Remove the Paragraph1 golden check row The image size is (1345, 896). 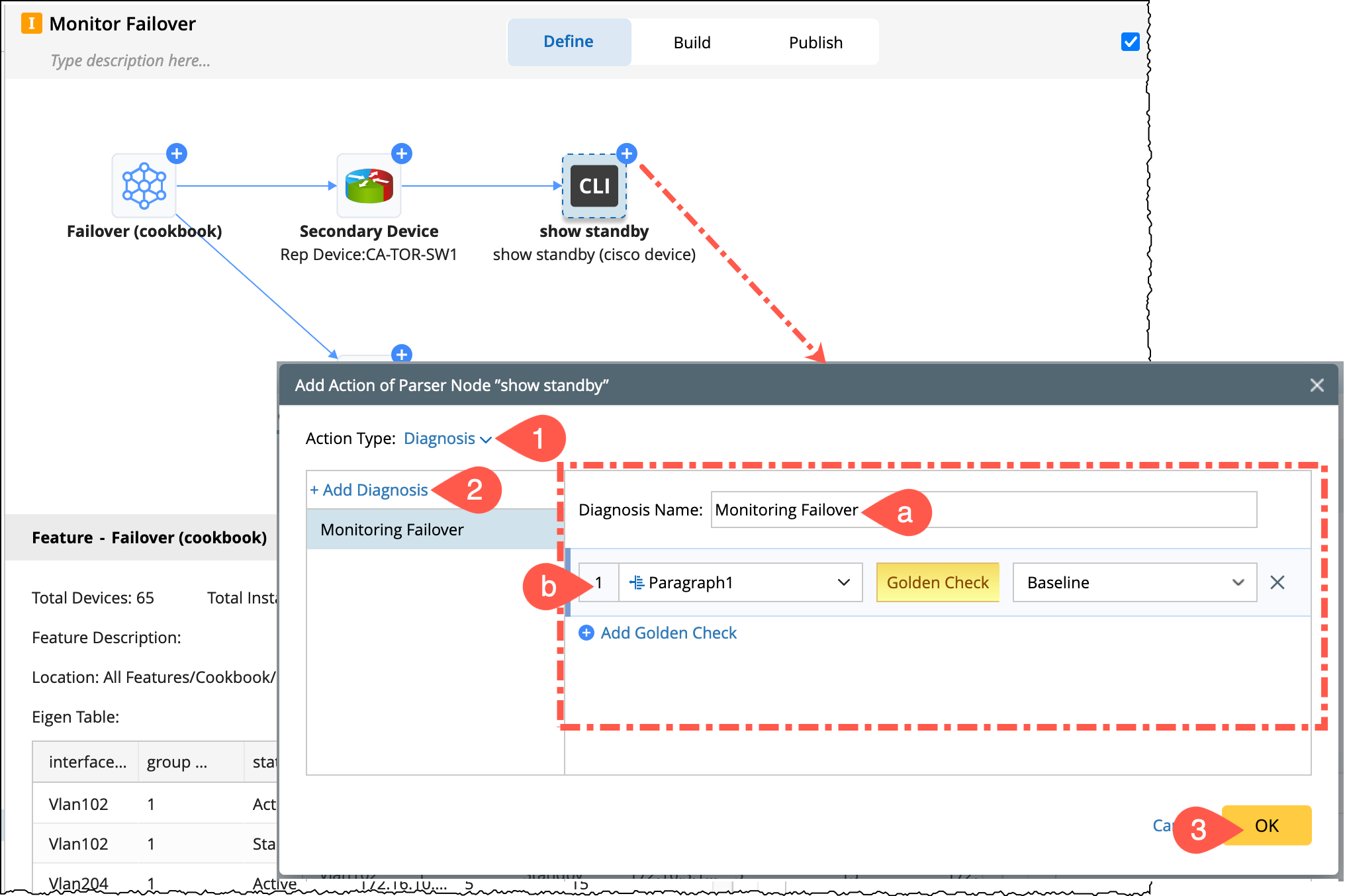[x=1277, y=582]
